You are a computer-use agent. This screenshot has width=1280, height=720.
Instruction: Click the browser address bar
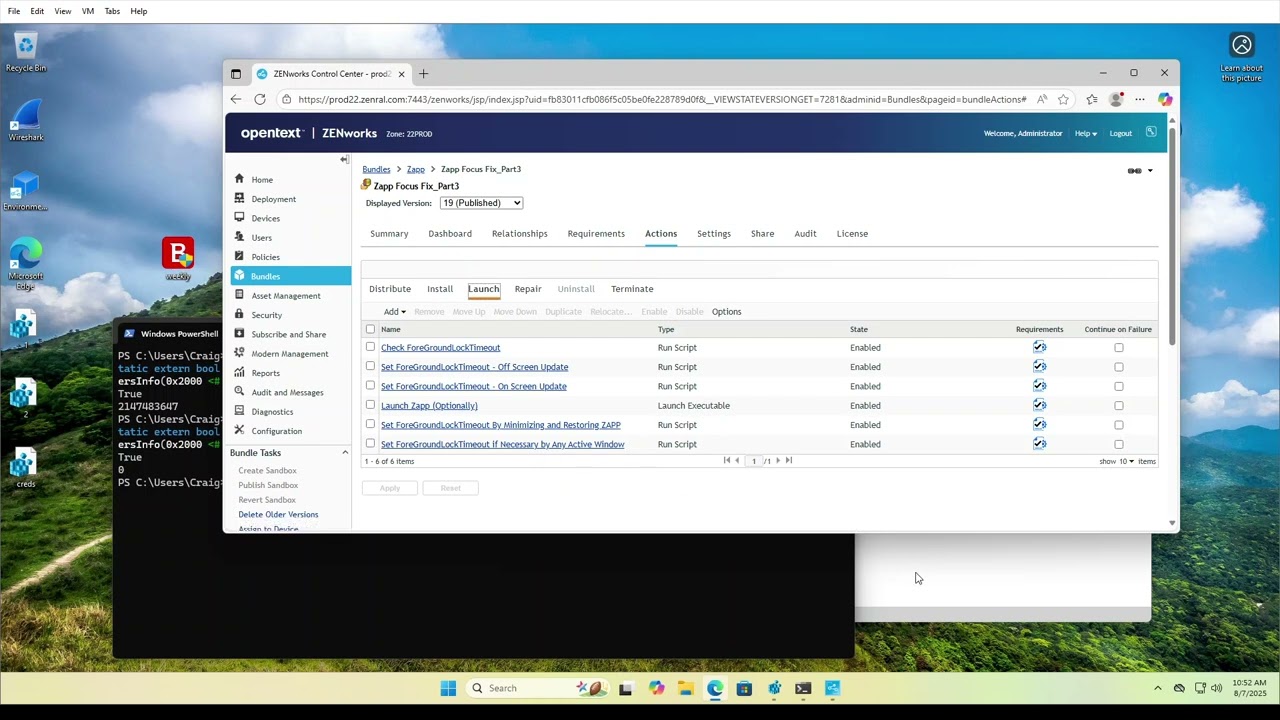pos(661,99)
